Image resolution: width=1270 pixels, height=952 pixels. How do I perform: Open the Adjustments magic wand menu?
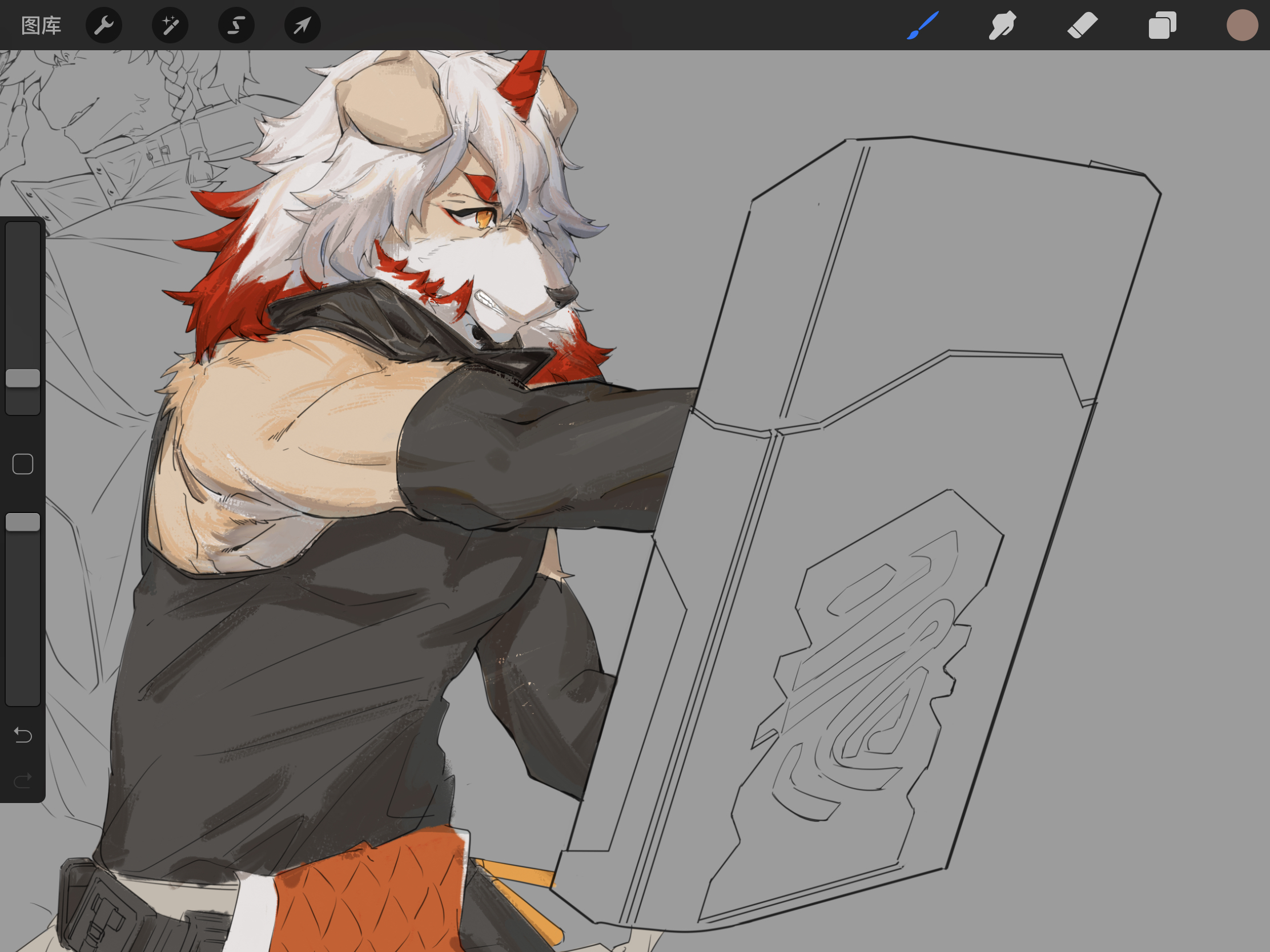170,25
